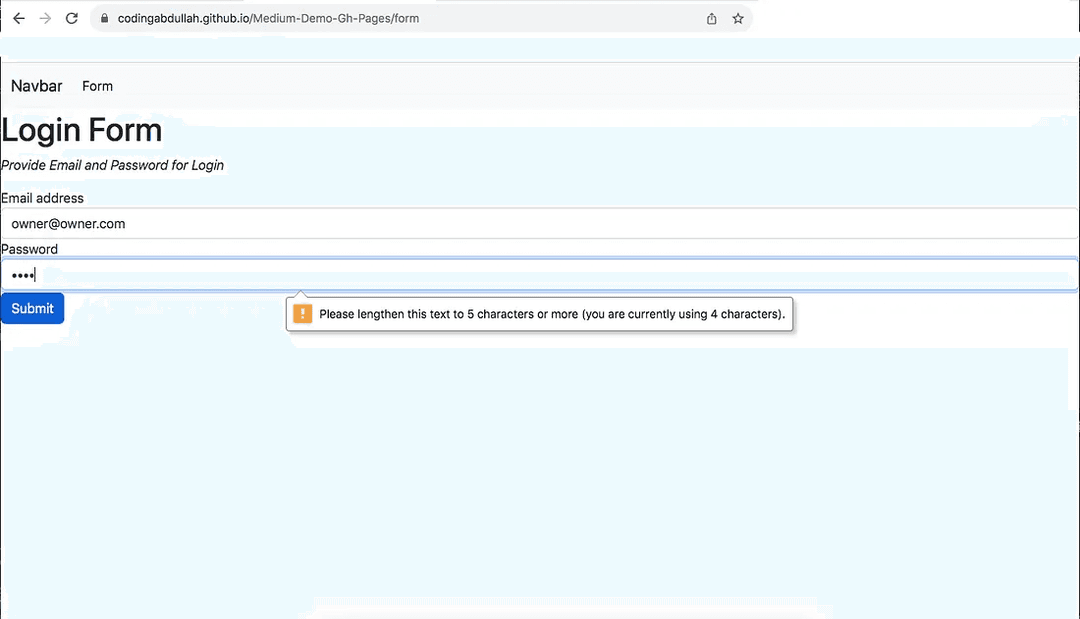
Task: Click the Email address label
Action: [42, 198]
